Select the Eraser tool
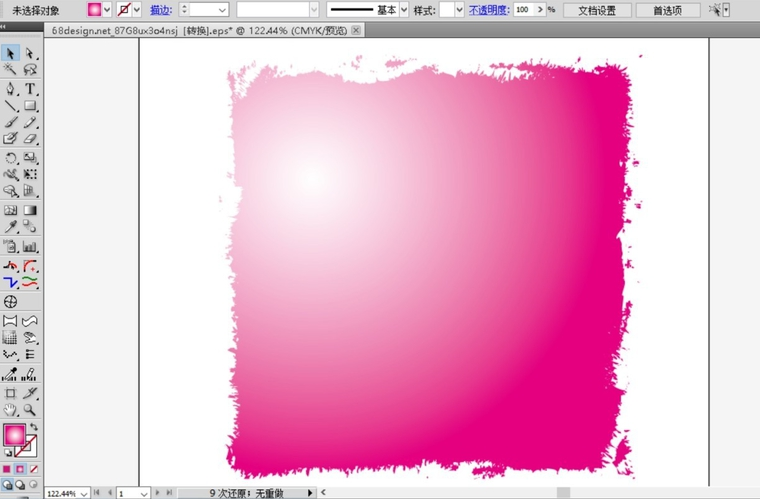The height and width of the screenshot is (499, 760). click(x=30, y=139)
